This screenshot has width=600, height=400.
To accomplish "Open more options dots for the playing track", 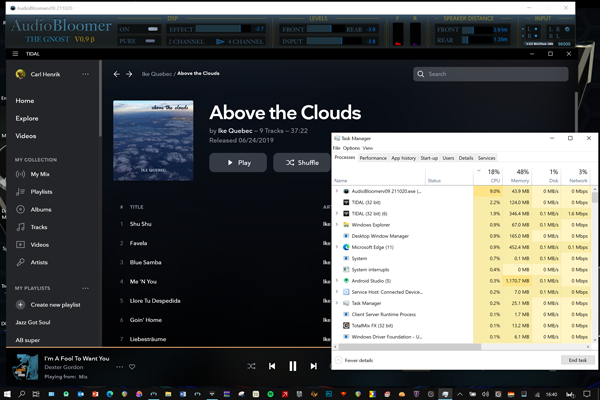I will (120, 367).
